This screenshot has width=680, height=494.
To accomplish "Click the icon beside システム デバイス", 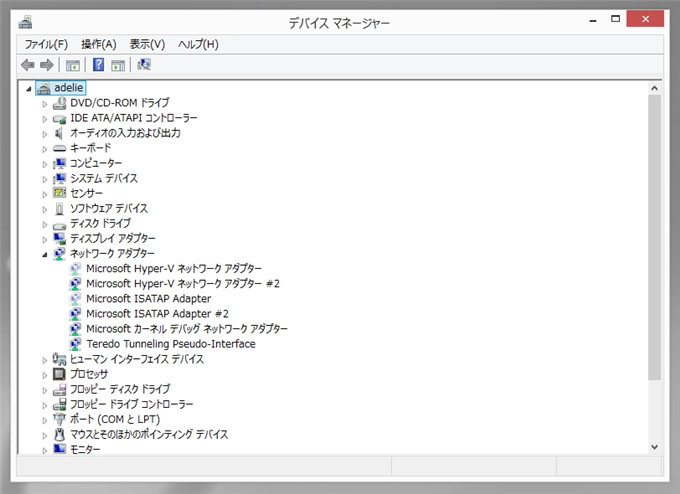I will click(59, 178).
